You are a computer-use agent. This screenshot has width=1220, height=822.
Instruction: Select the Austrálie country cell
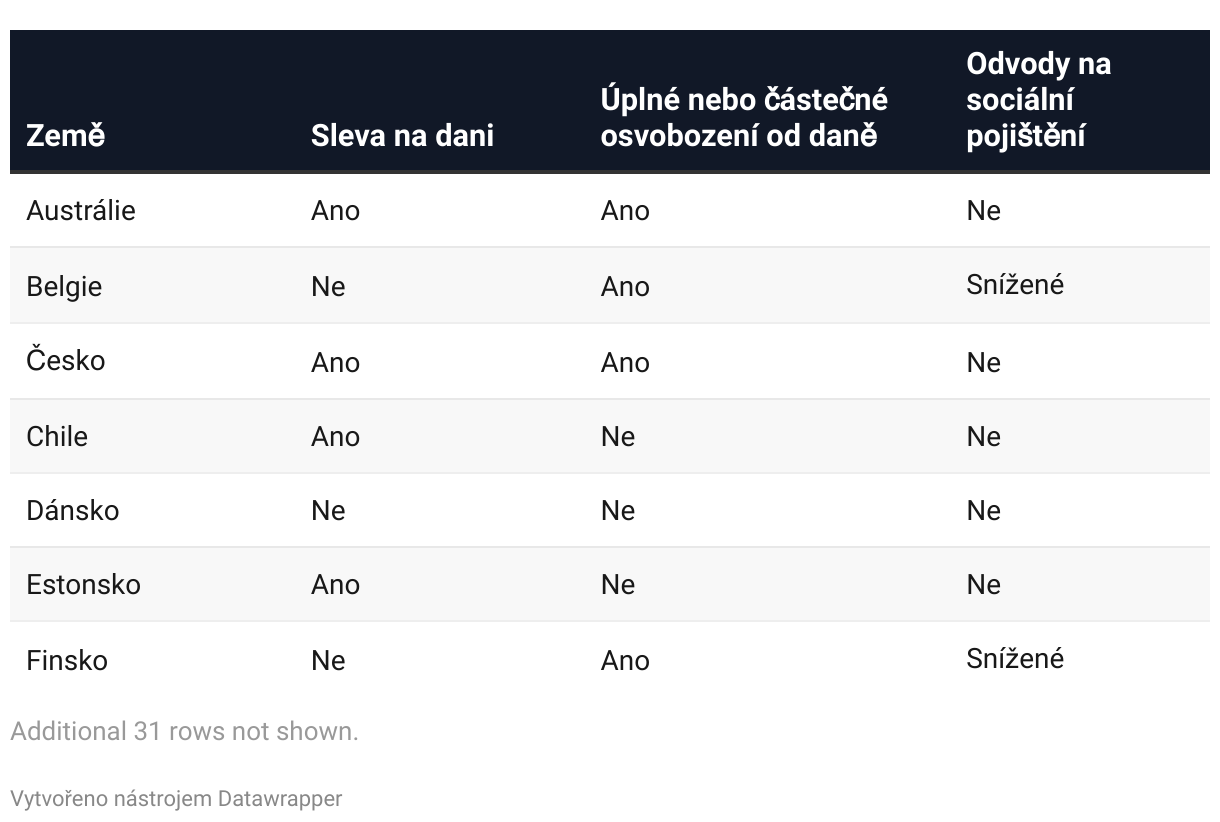click(x=81, y=211)
